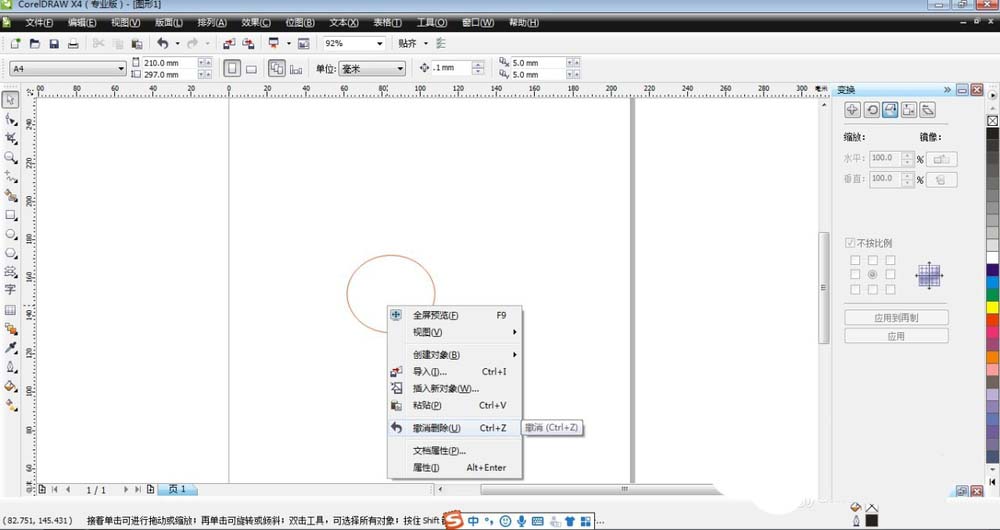This screenshot has width=1000, height=530.
Task: Open the 效果(C) menu
Action: pyautogui.click(x=256, y=22)
